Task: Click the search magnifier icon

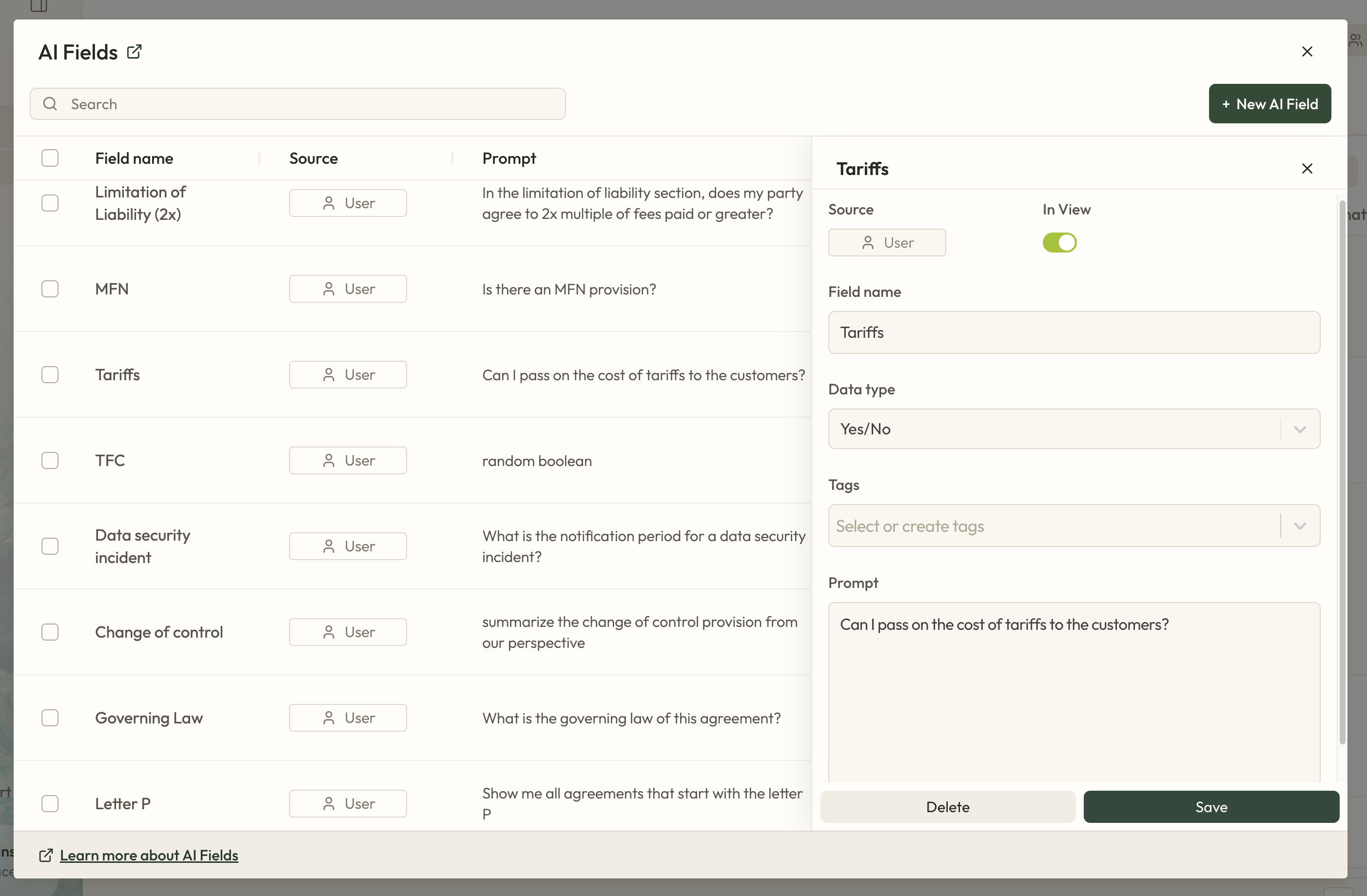Action: pos(51,104)
